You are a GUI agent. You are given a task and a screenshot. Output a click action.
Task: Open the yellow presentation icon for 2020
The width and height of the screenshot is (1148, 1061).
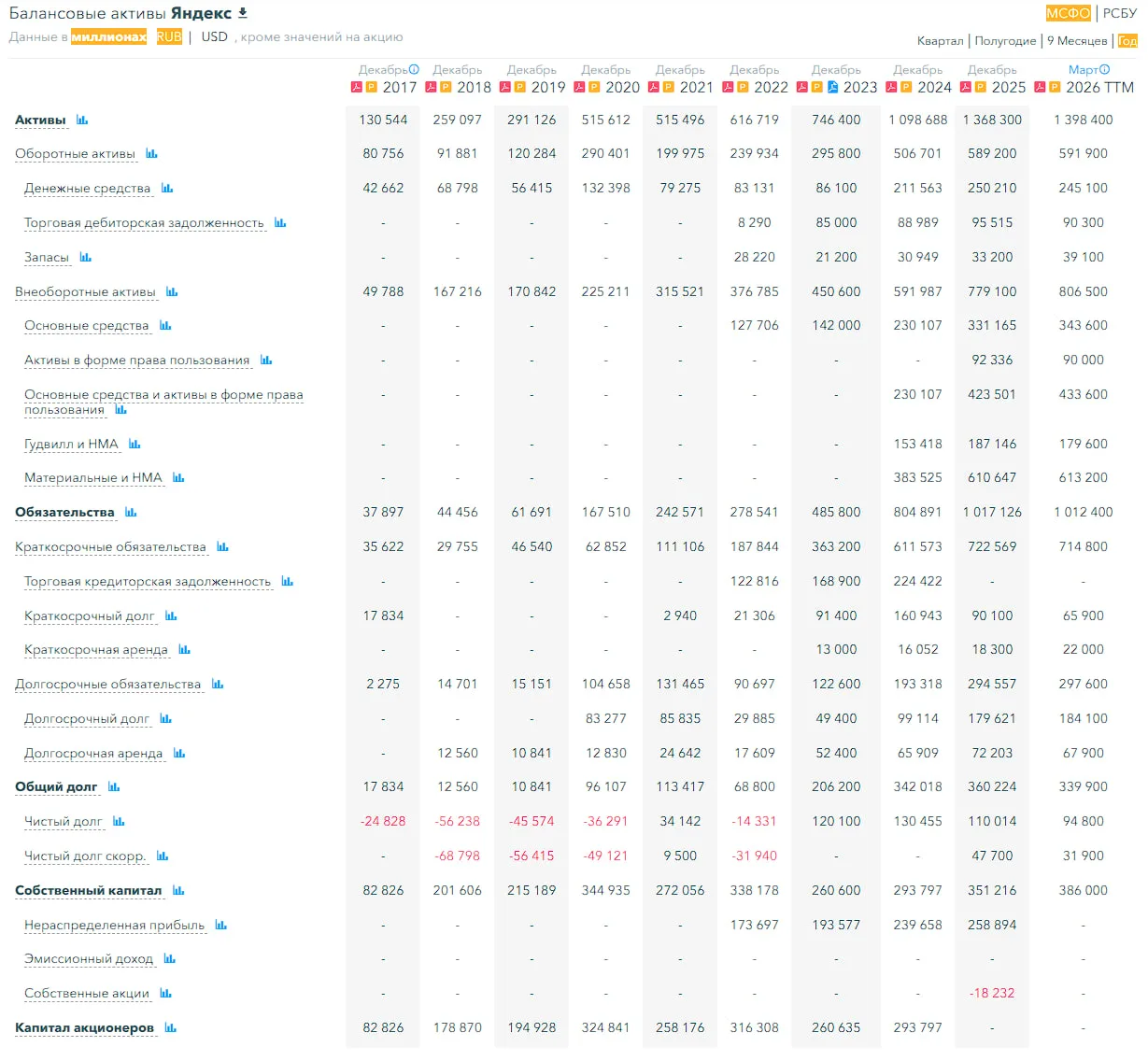594,87
